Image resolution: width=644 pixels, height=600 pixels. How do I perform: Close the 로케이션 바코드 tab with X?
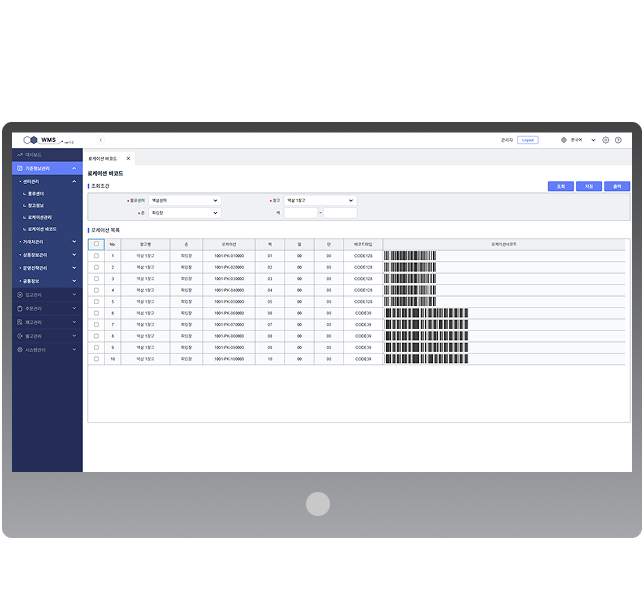coord(128,159)
